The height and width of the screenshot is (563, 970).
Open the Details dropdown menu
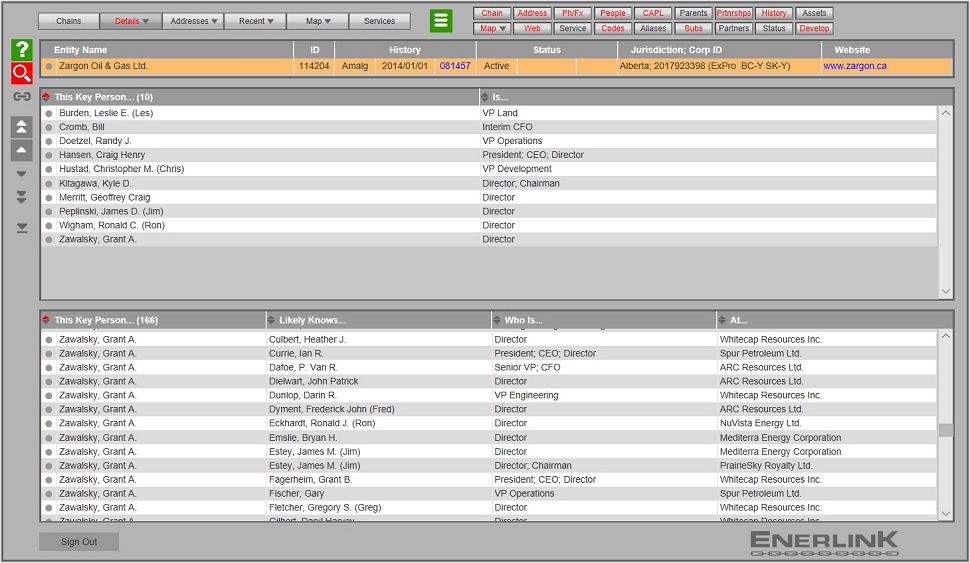(x=131, y=21)
